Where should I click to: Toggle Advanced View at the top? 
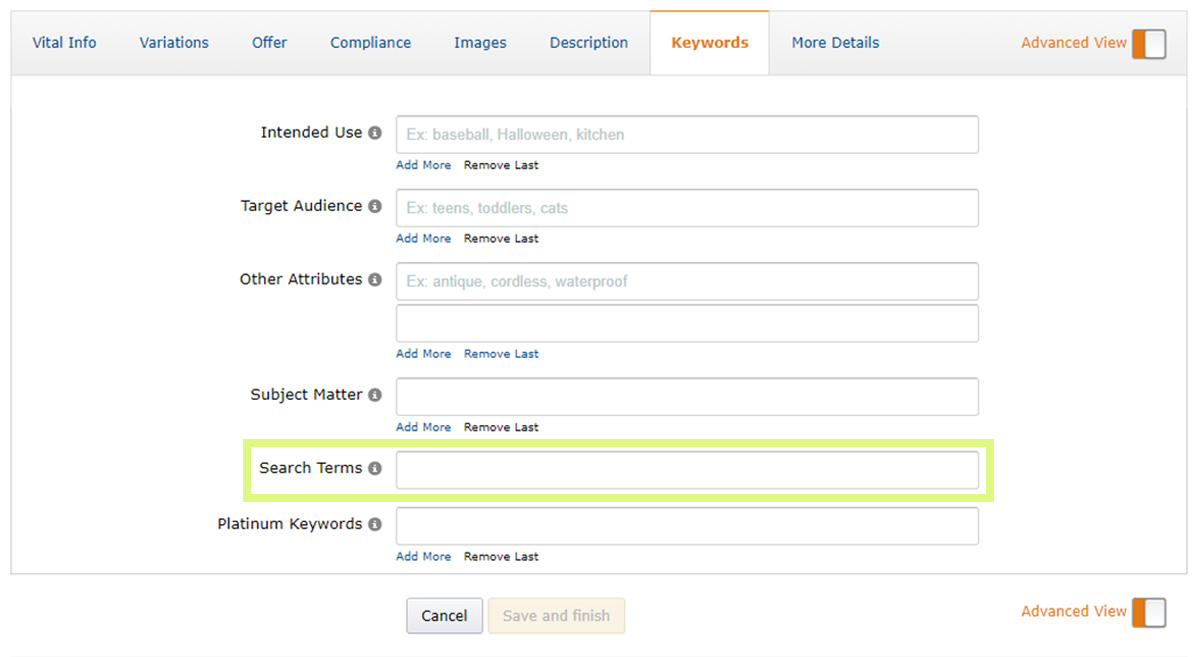[x=1148, y=43]
